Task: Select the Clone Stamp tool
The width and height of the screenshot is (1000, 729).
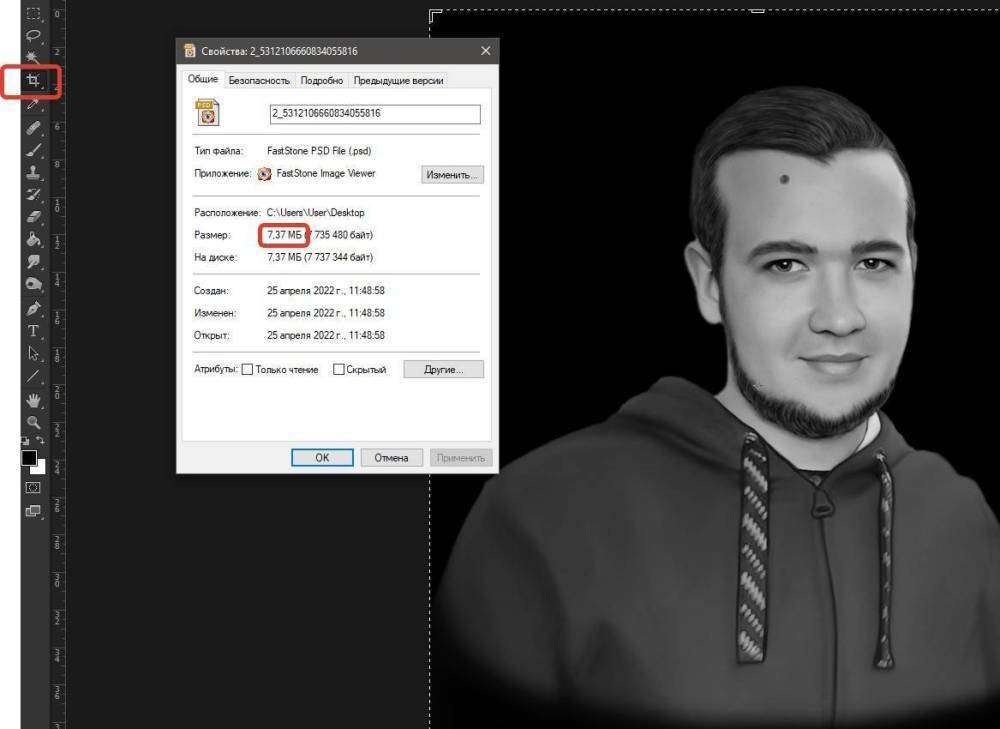Action: click(x=33, y=172)
